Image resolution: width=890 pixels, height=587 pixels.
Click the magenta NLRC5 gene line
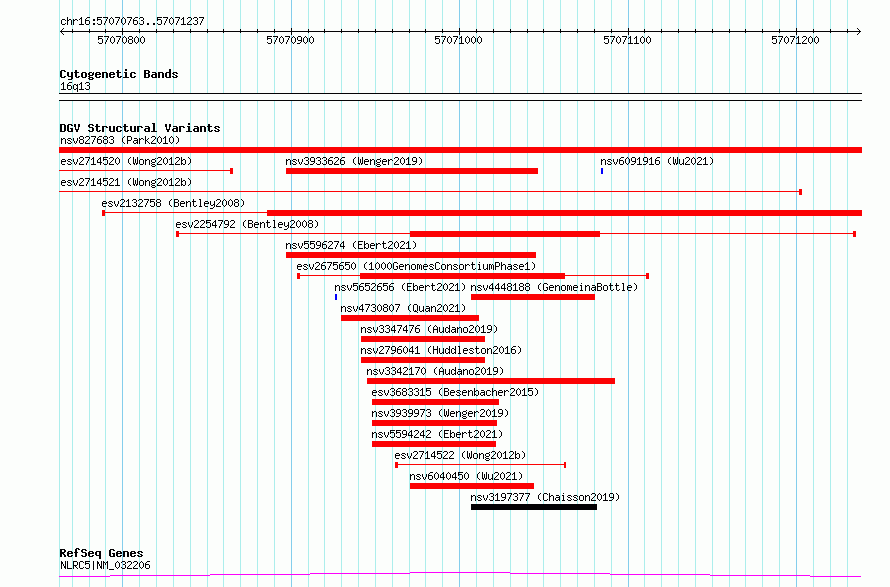(460, 575)
